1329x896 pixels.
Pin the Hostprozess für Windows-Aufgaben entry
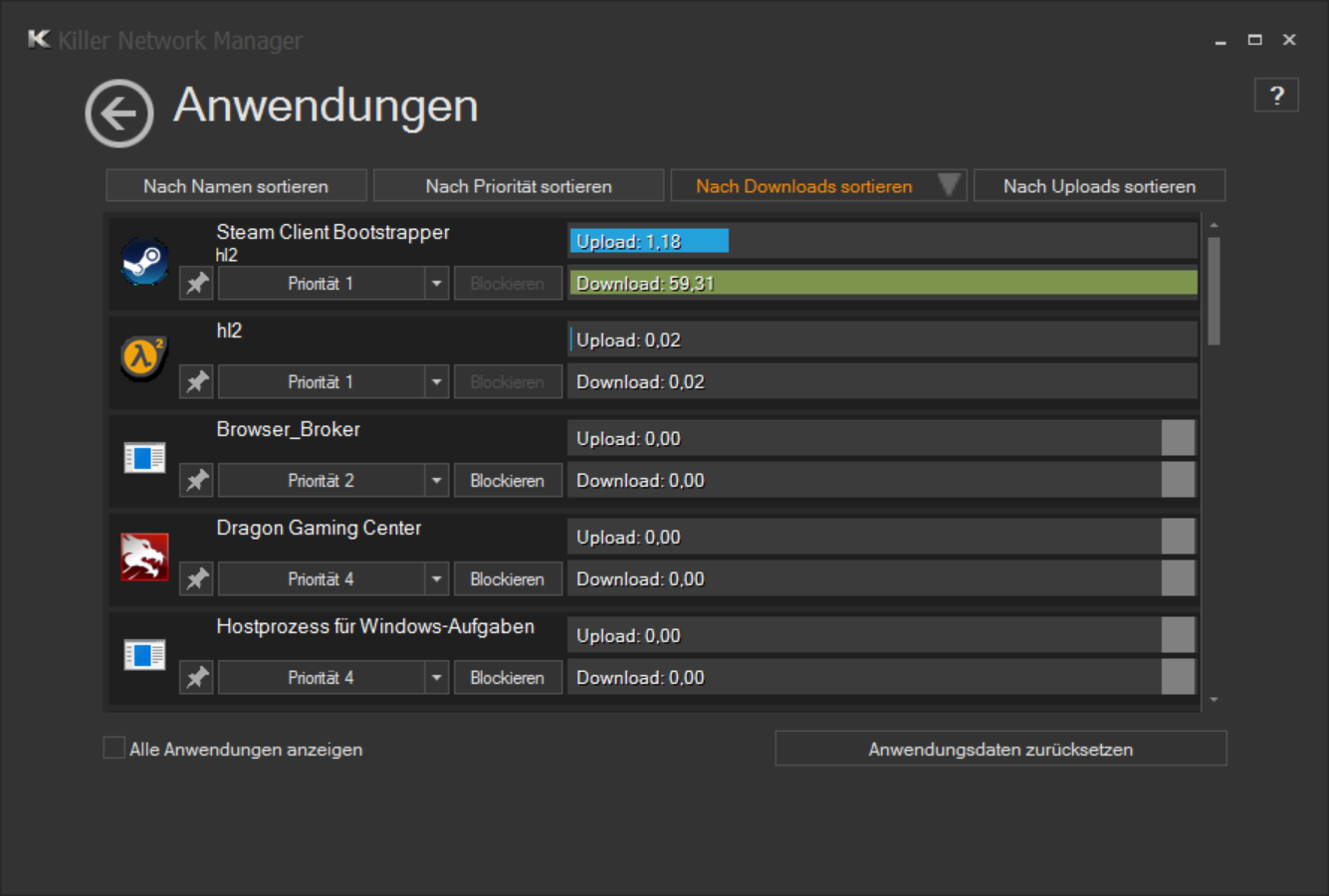coord(197,677)
